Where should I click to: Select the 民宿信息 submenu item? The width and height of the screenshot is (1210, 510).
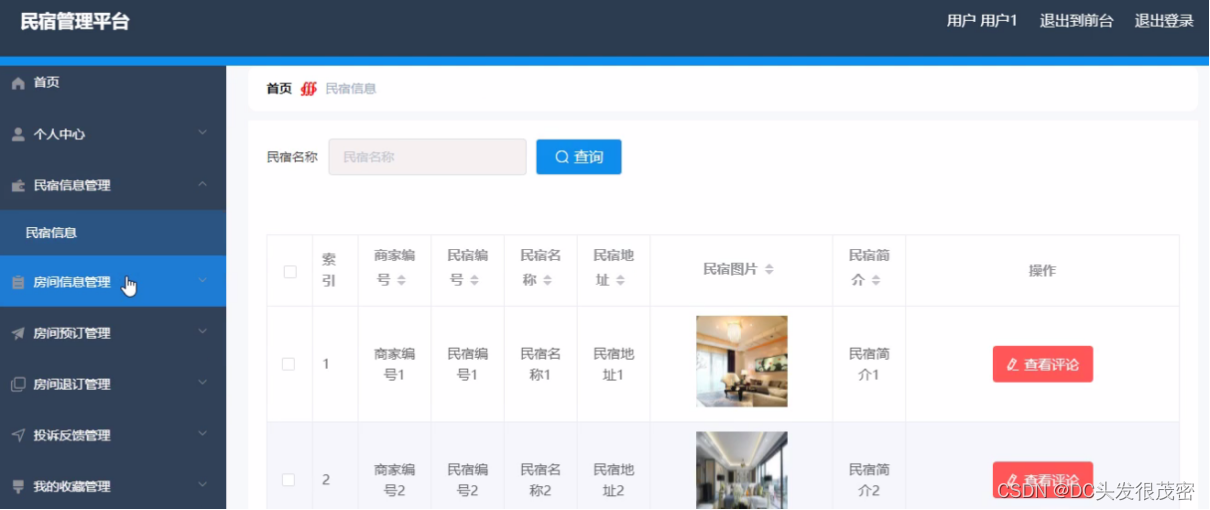(x=113, y=233)
